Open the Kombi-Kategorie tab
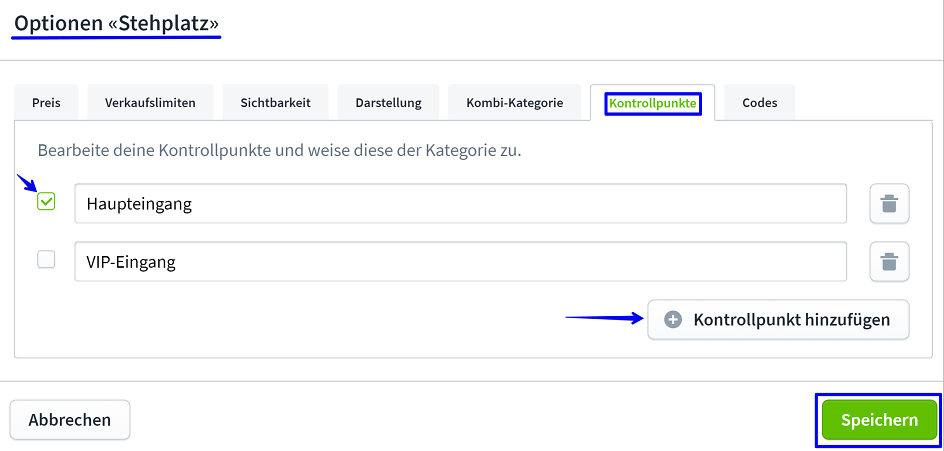This screenshot has width=944, height=451. pos(514,103)
